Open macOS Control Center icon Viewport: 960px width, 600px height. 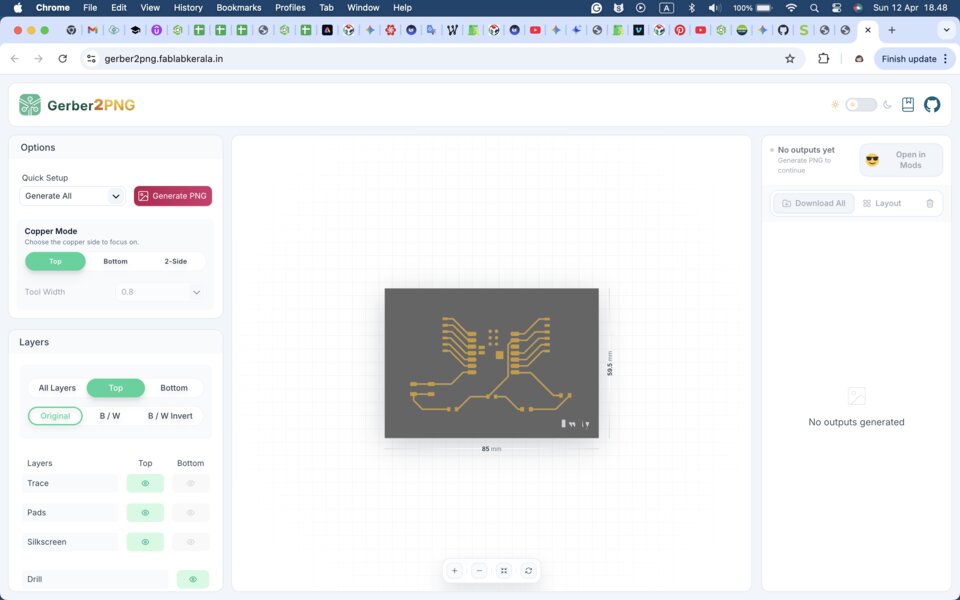click(x=836, y=8)
